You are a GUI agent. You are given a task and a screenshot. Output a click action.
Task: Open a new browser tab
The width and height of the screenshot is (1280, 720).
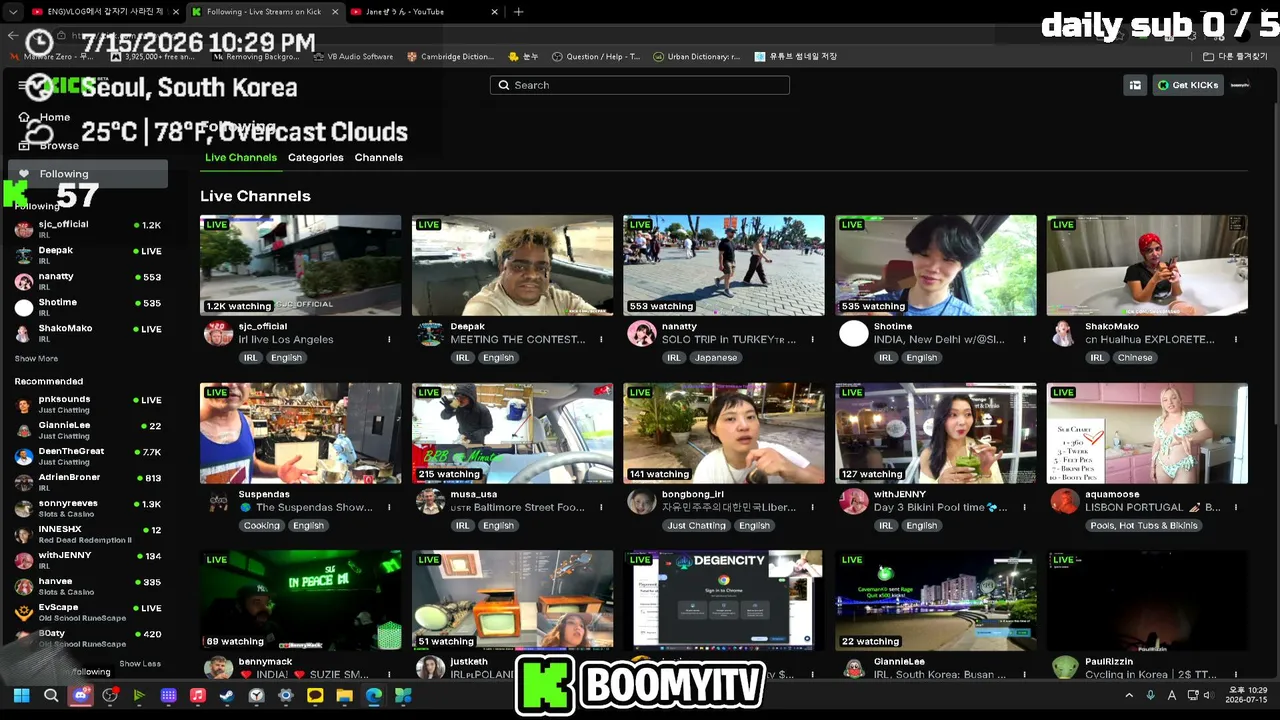pos(518,12)
